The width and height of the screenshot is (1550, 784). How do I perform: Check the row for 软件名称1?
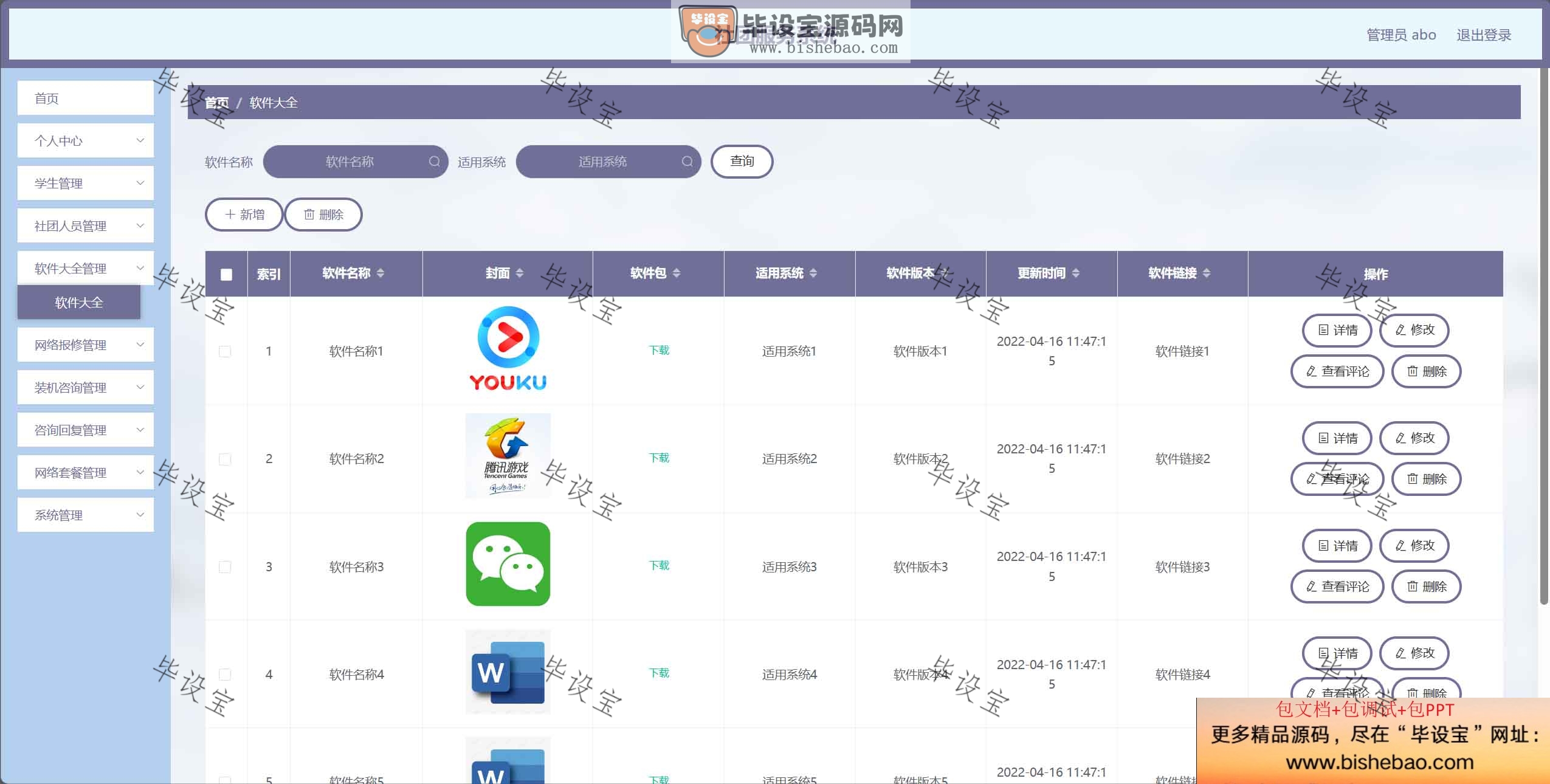point(225,351)
